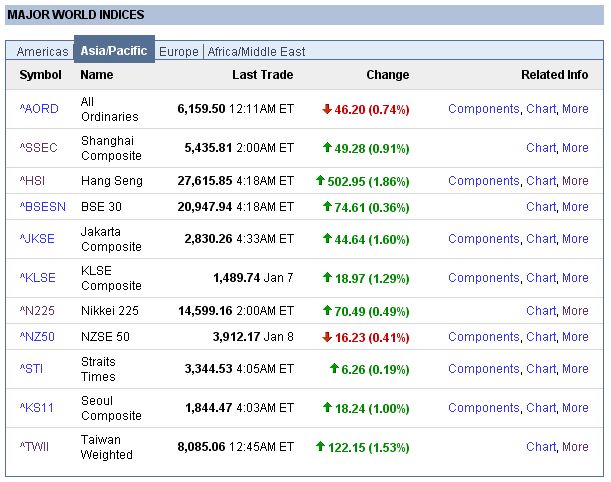Click More in the All Ordinaries row
Screen dimensions: 611x482
click(x=575, y=109)
